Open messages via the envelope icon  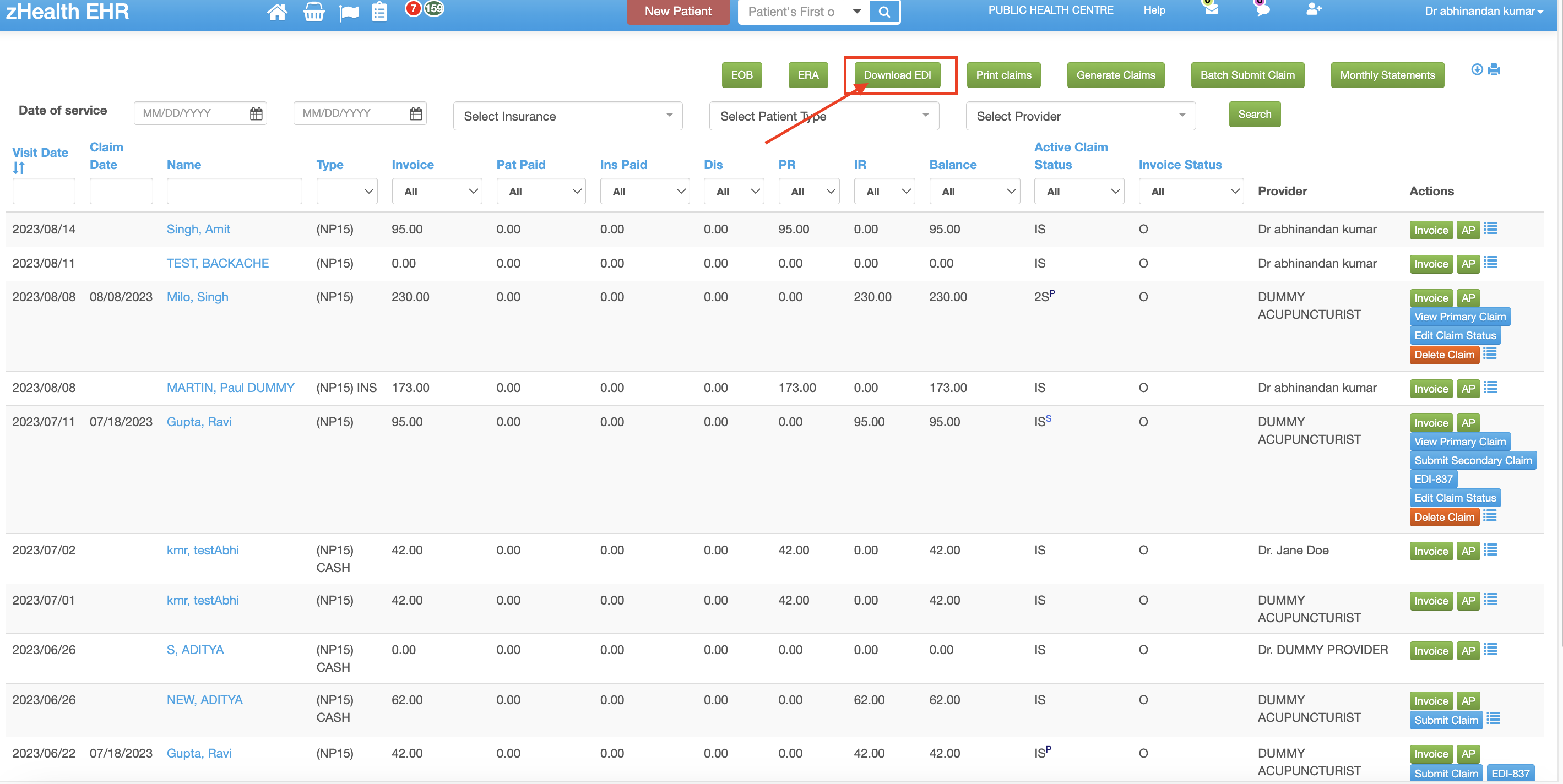point(1211,10)
